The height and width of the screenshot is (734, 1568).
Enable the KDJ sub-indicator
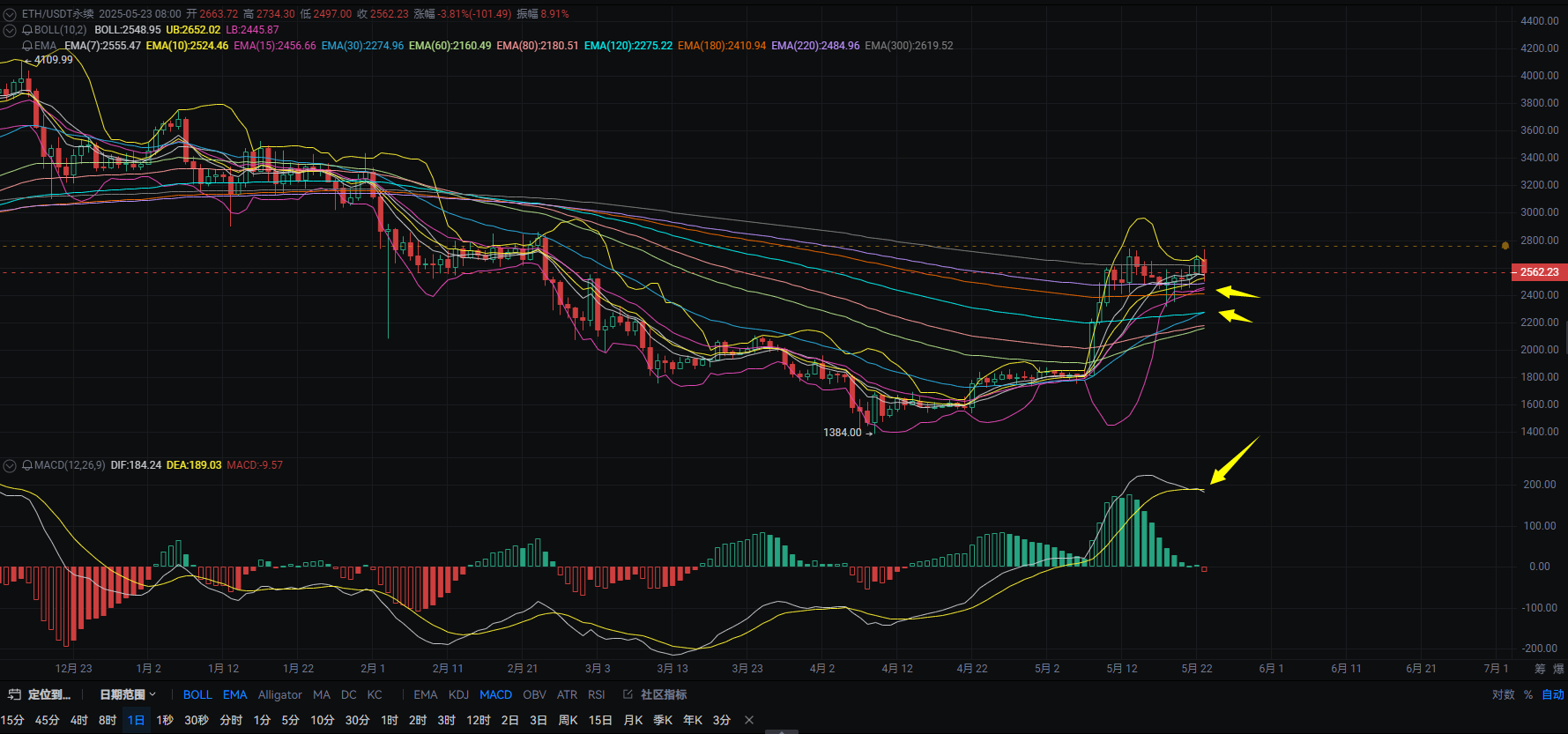(458, 694)
